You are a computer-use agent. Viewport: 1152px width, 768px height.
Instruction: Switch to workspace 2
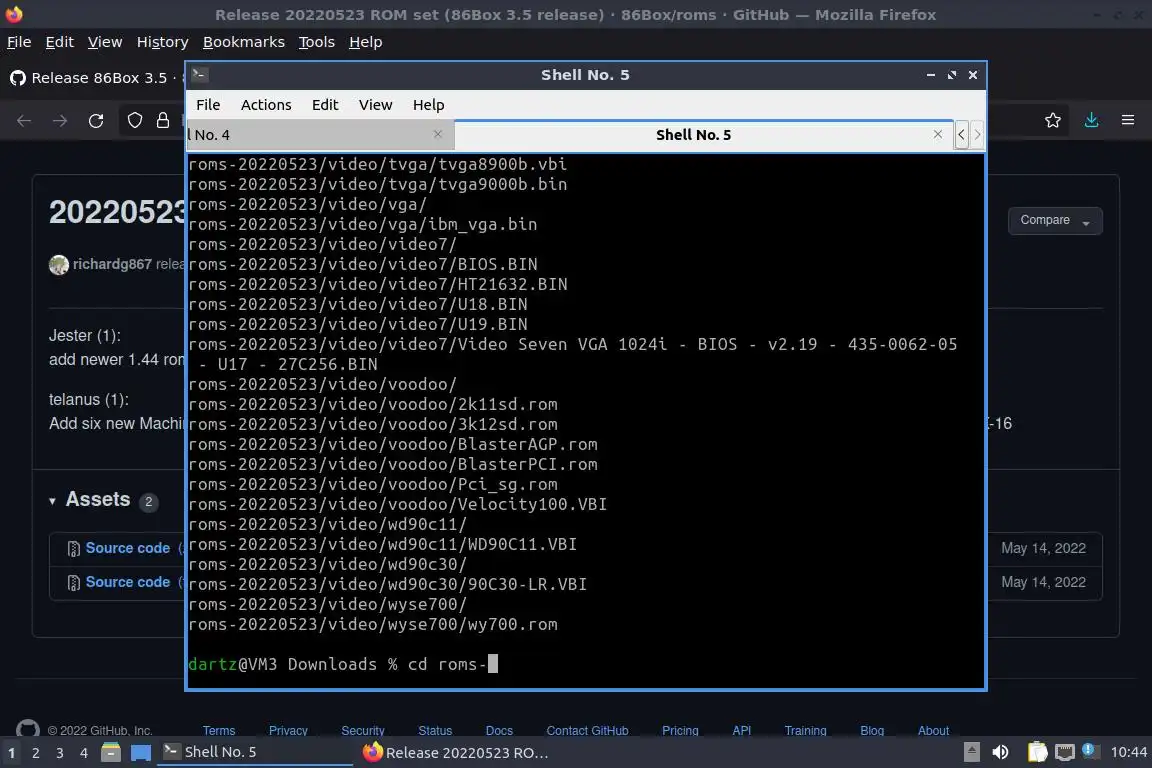point(35,753)
